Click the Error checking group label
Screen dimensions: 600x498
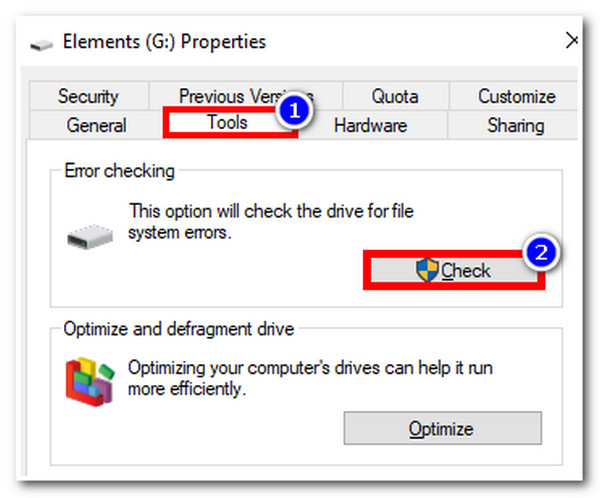tap(119, 171)
